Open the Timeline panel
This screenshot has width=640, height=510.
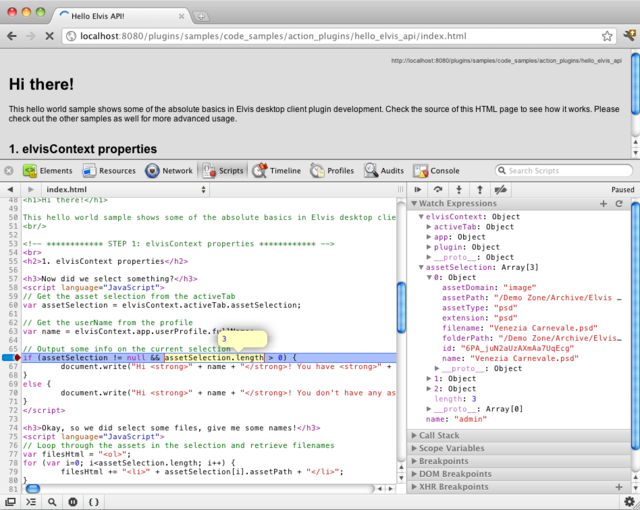[x=276, y=171]
